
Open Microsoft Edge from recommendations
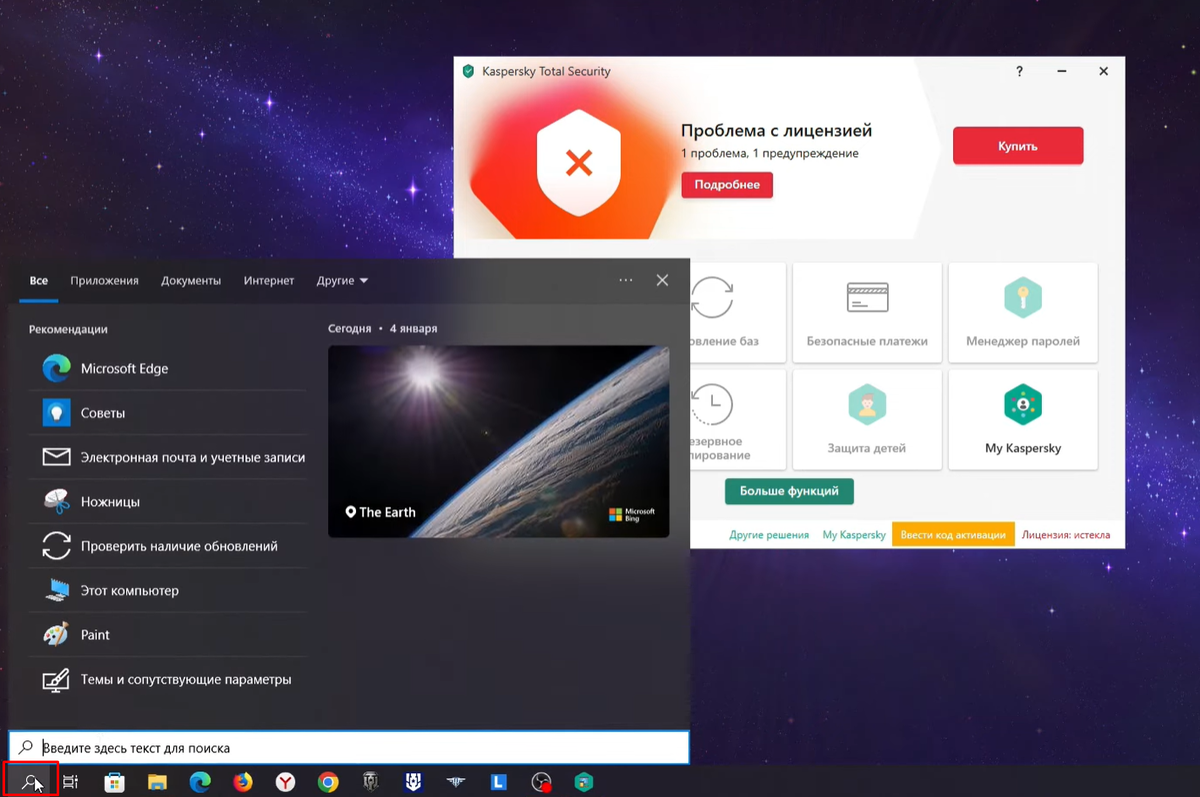point(167,368)
